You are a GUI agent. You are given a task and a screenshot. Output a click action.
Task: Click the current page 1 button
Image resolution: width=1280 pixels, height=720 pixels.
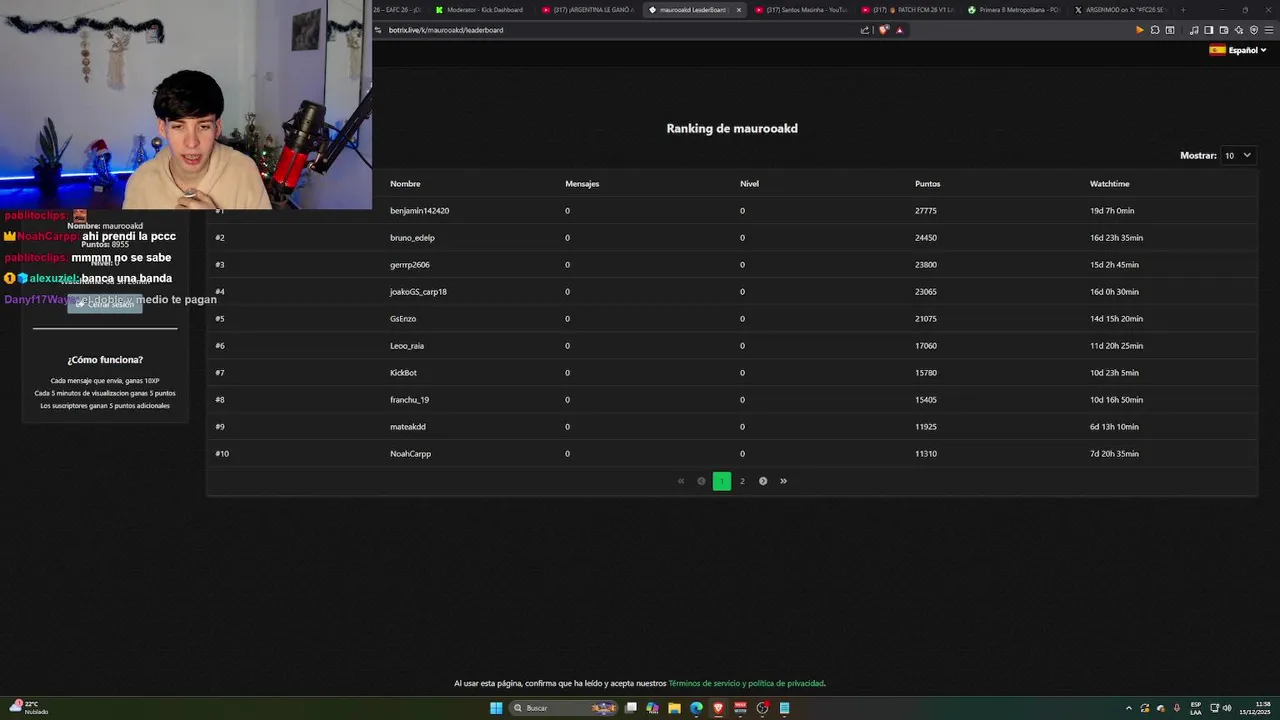point(722,481)
